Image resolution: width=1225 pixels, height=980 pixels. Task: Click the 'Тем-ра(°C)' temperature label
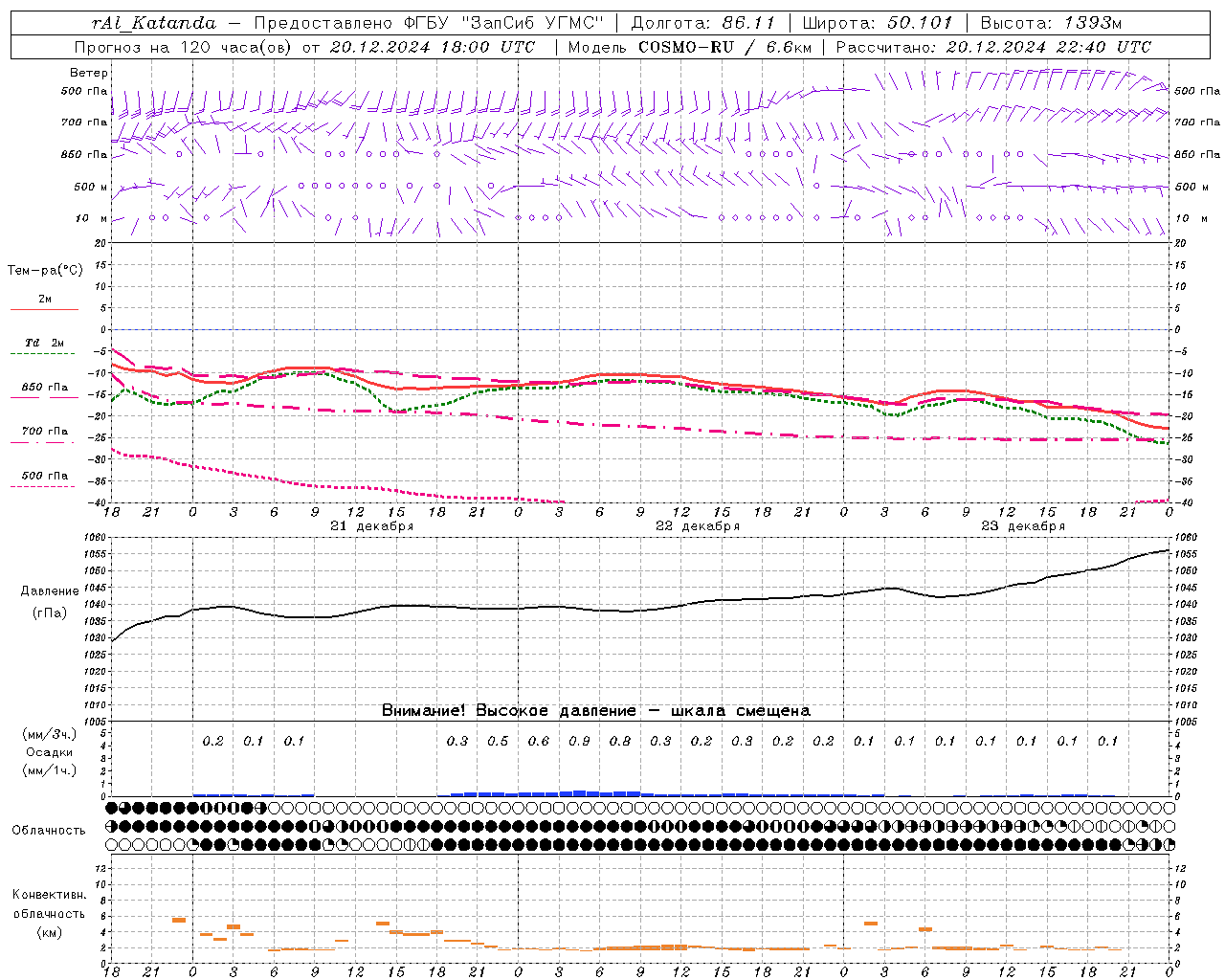[x=45, y=271]
